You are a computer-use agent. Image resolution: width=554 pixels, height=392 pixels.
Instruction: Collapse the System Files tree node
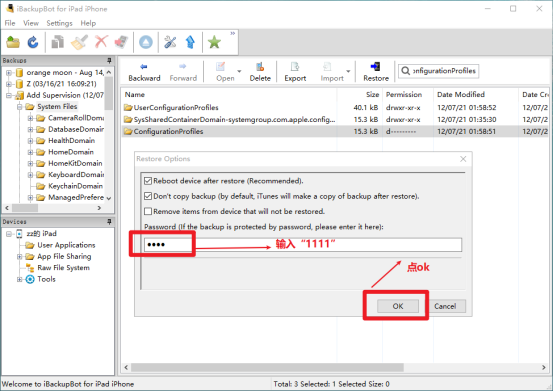[x=20, y=107]
